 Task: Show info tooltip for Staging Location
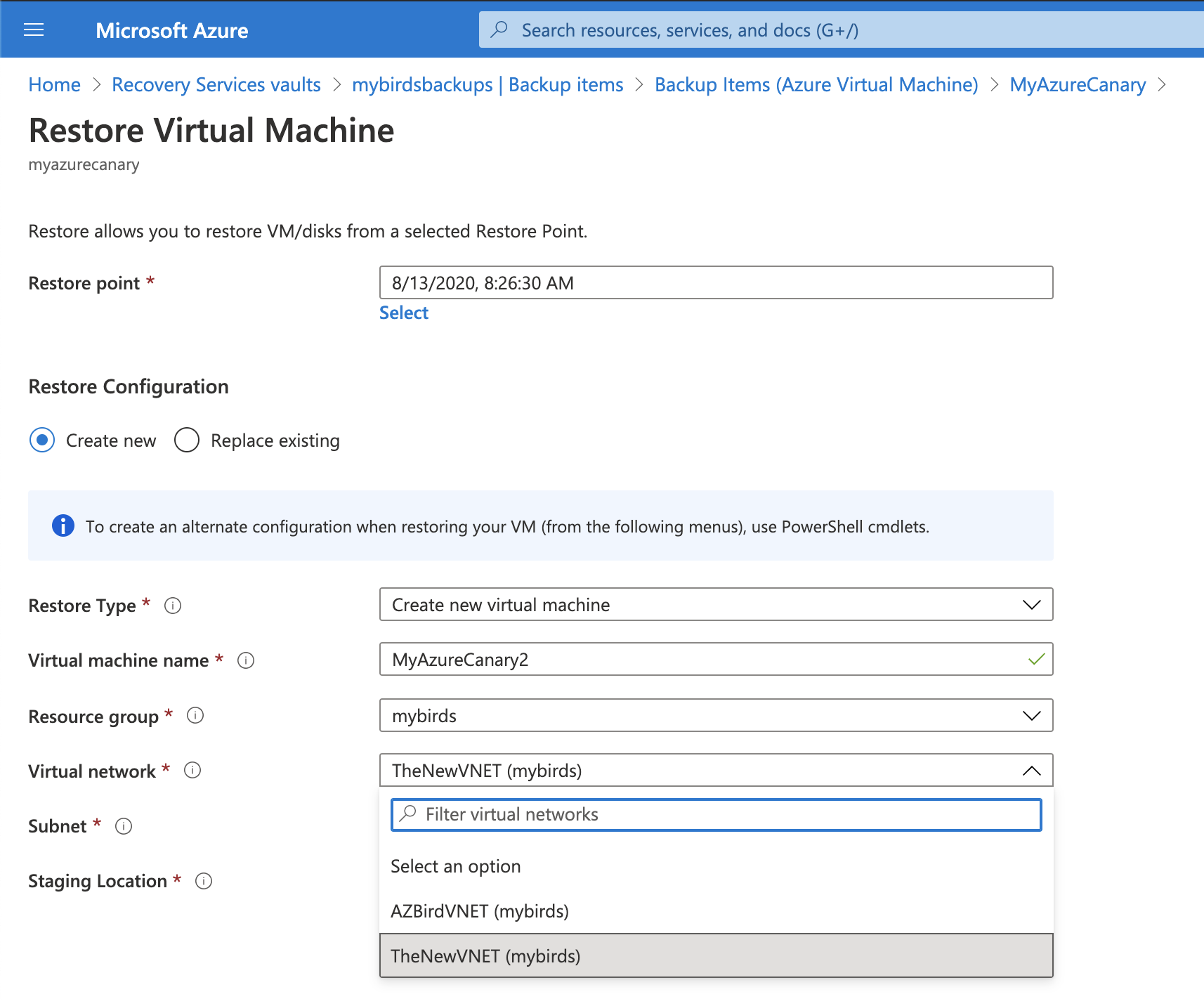(x=204, y=881)
